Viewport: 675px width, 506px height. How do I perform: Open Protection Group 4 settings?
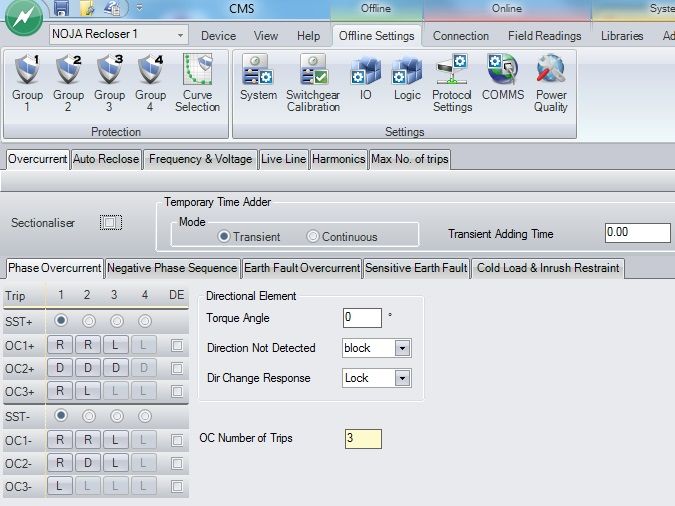(x=150, y=83)
